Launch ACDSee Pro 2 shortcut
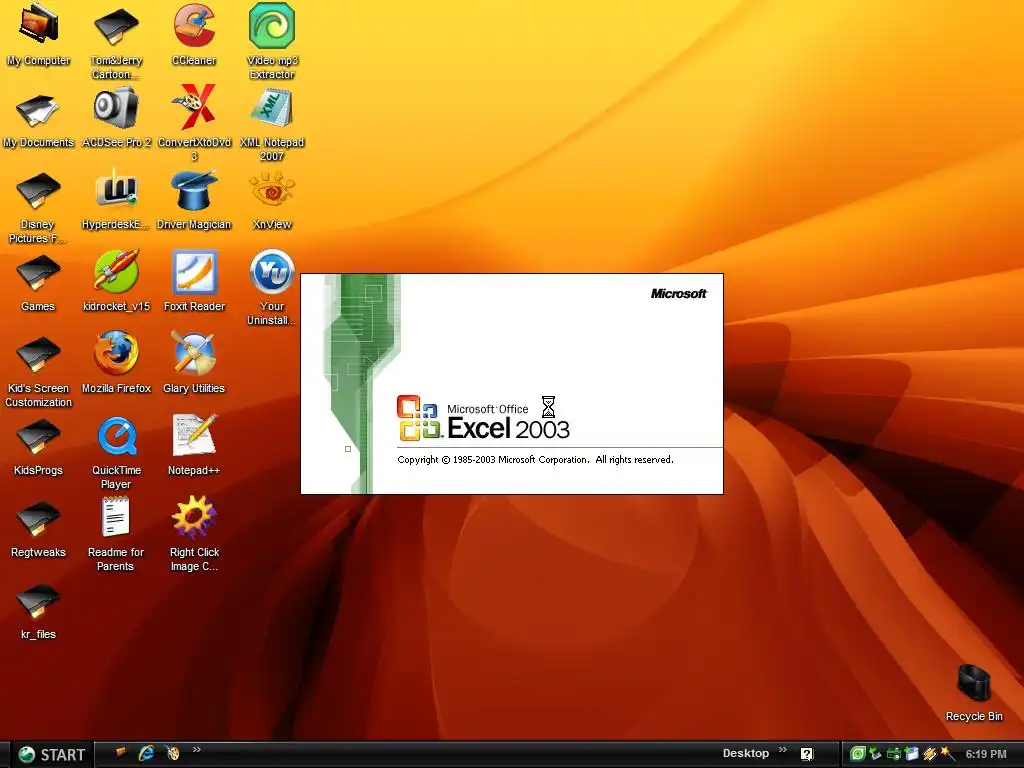The height and width of the screenshot is (768, 1024). tap(116, 119)
